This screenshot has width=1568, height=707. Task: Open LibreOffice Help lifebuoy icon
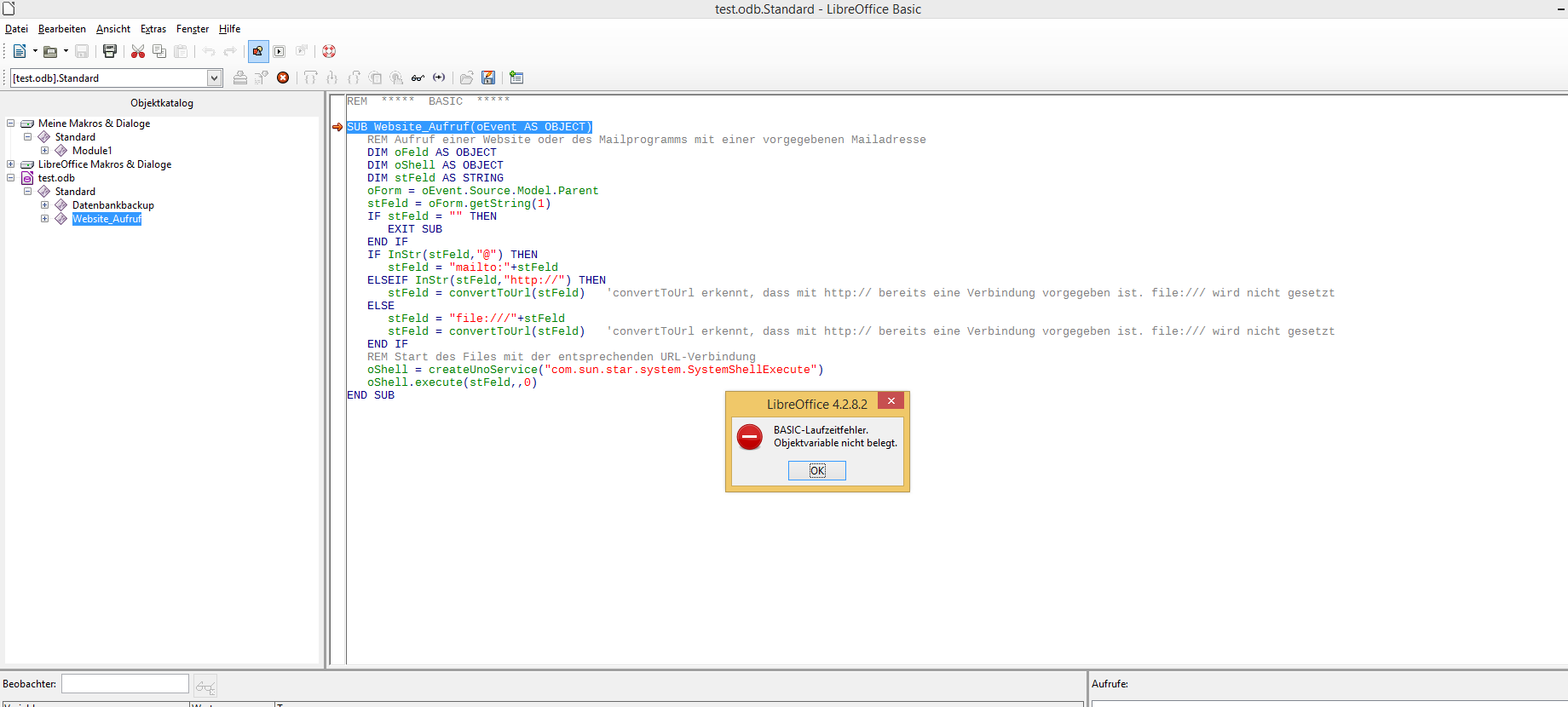329,51
